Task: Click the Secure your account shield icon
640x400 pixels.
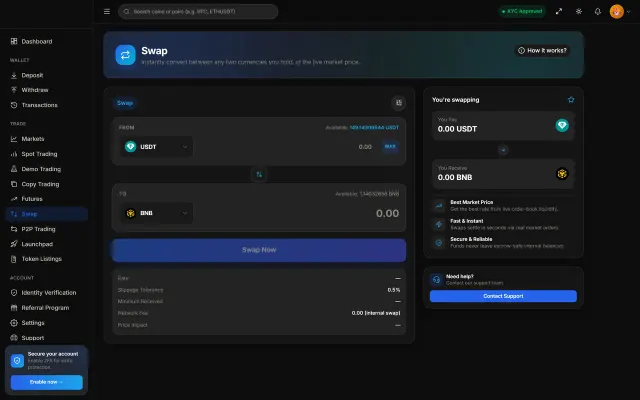Action: point(17,361)
